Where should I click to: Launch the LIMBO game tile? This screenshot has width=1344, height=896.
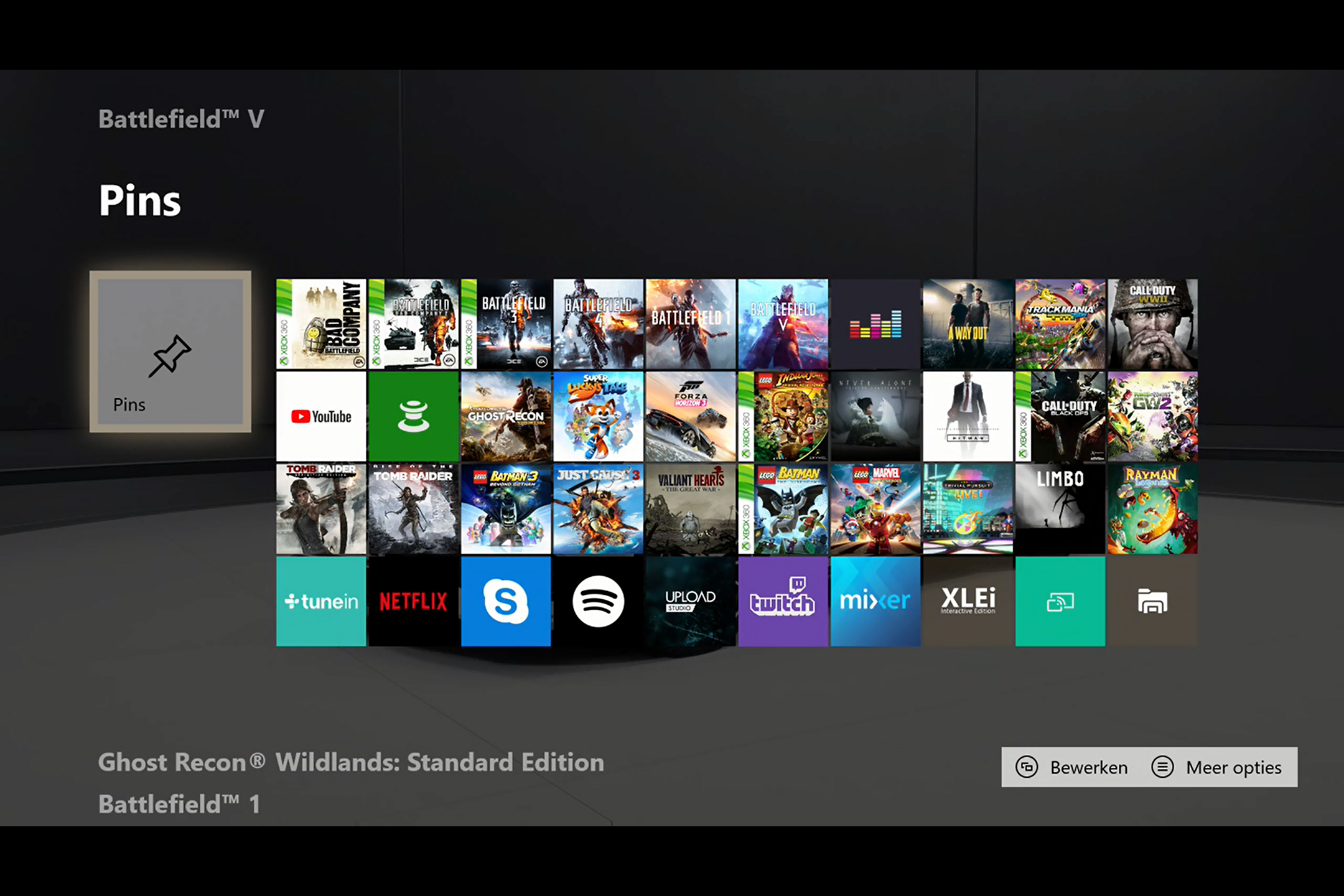1060,508
